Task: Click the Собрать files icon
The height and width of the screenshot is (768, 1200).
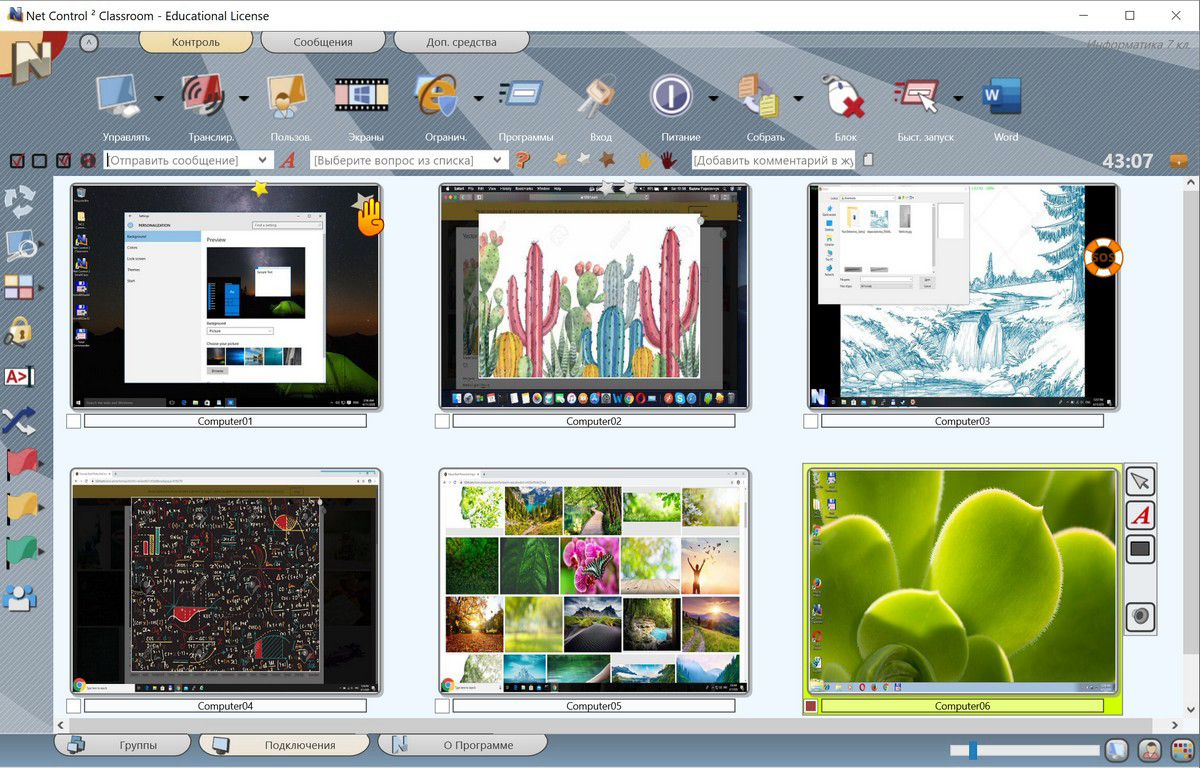Action: pyautogui.click(x=759, y=97)
